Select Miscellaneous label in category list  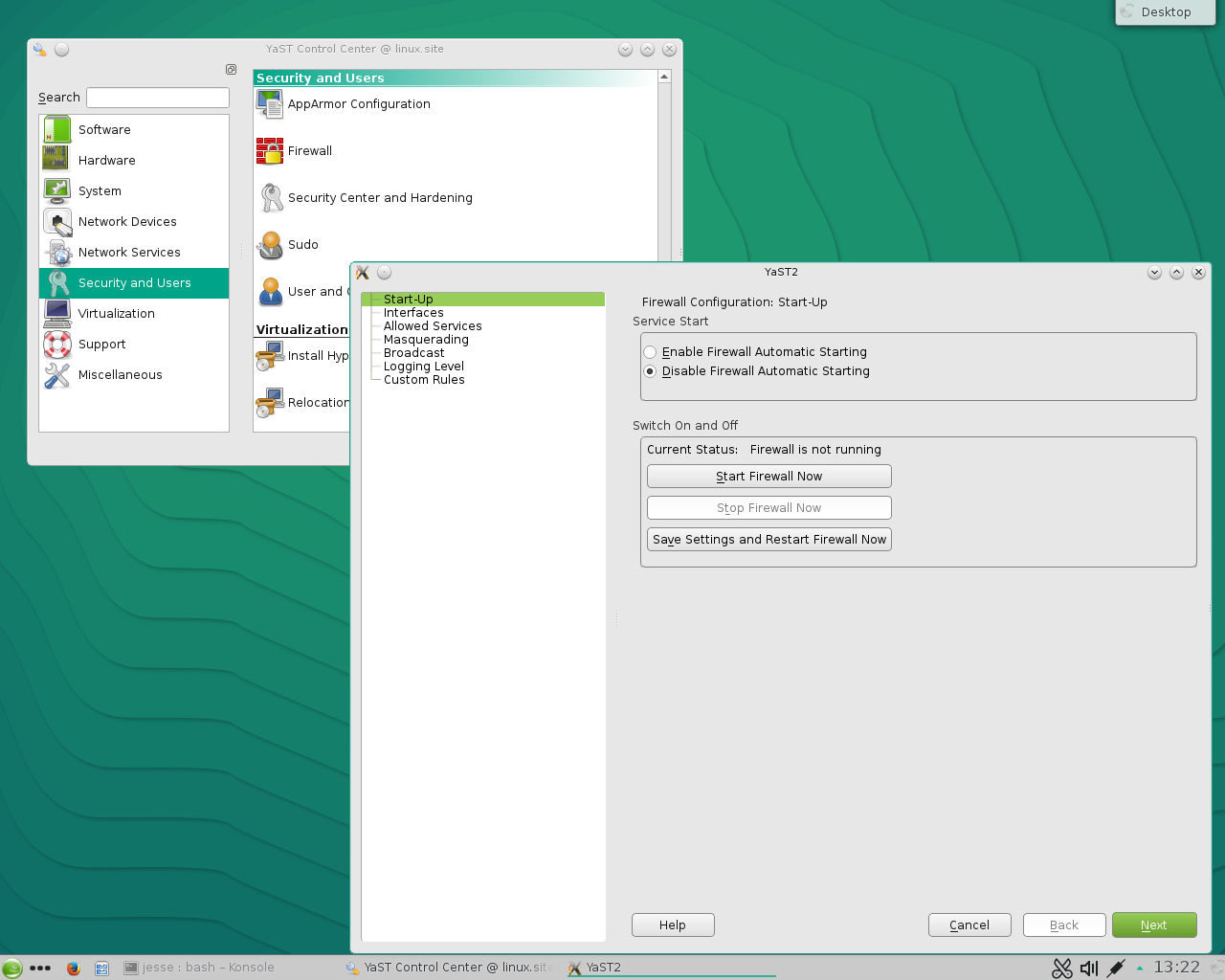(120, 374)
